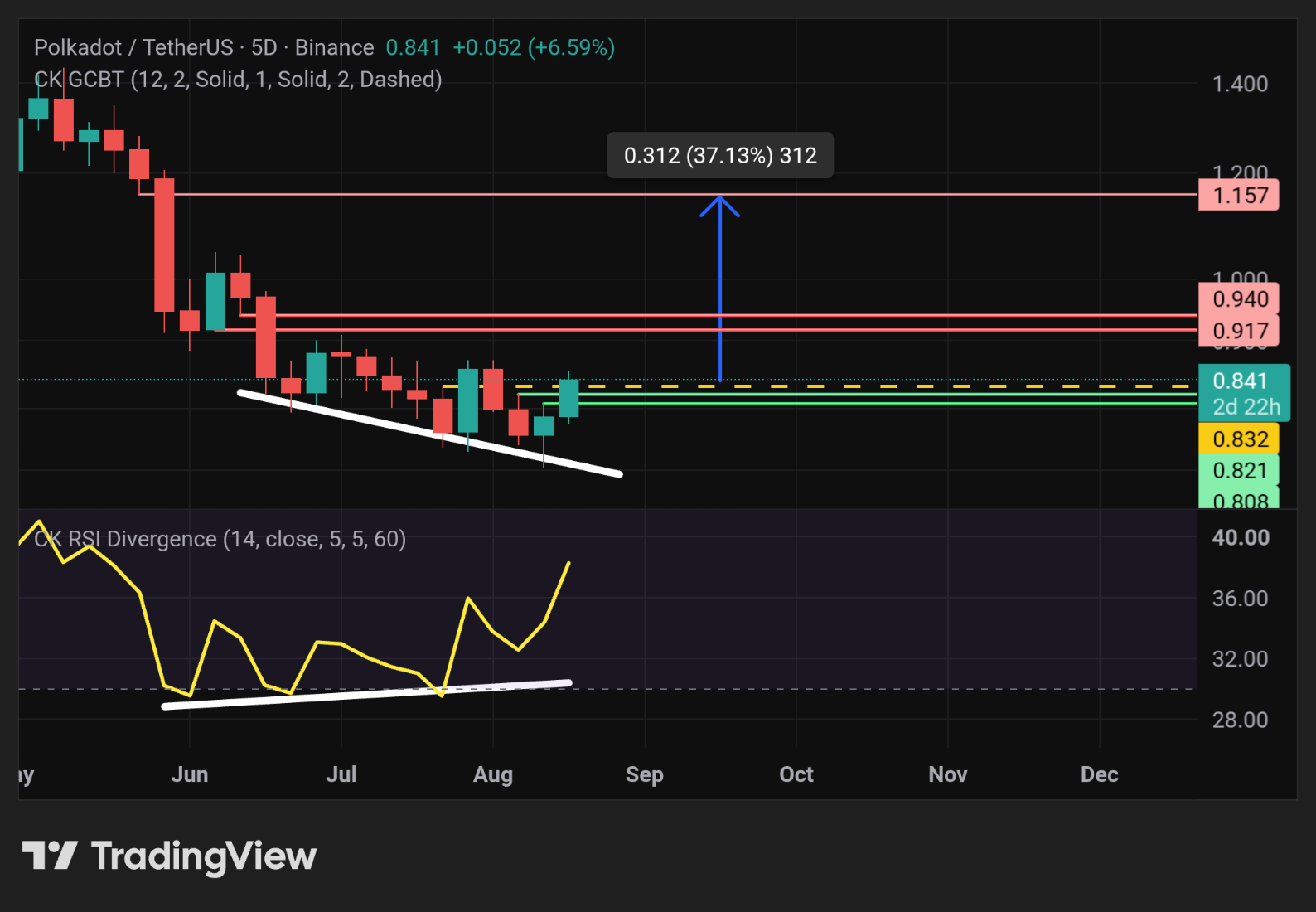Click the current price 0.841 countdown label
The width and height of the screenshot is (1316, 912).
tap(1245, 394)
